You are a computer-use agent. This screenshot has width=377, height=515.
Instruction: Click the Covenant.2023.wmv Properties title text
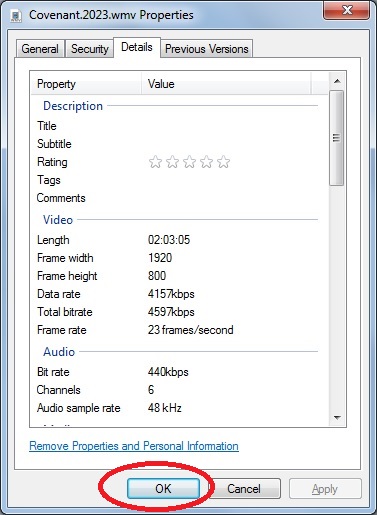111,15
